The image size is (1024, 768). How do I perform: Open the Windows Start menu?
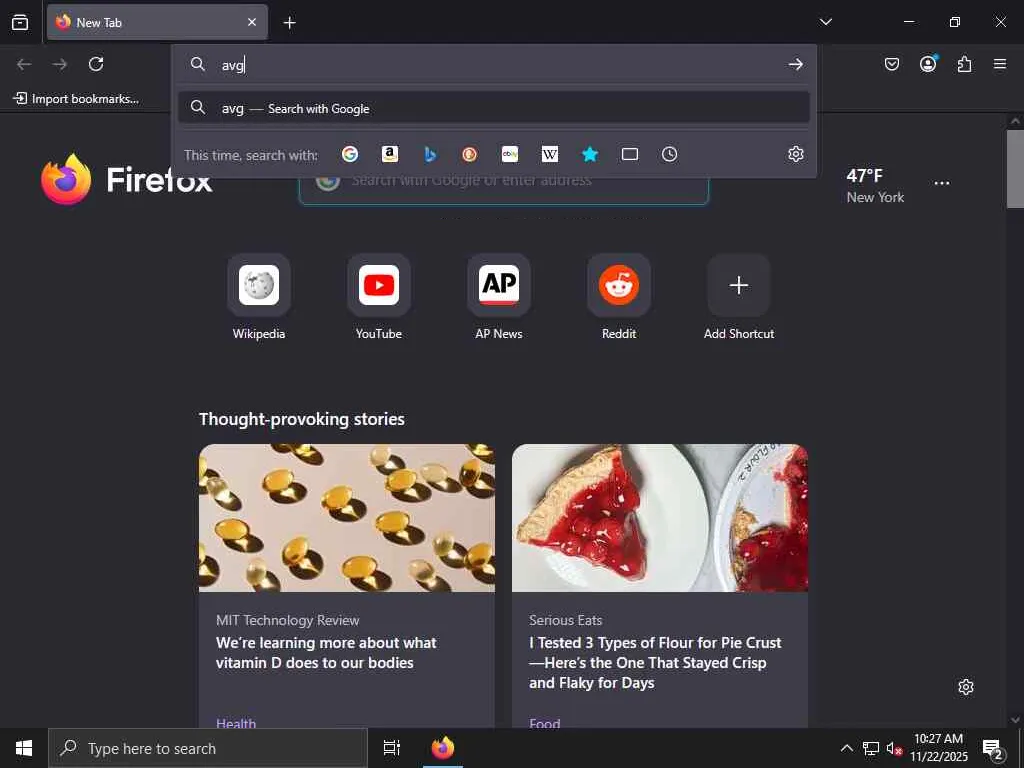[24, 748]
